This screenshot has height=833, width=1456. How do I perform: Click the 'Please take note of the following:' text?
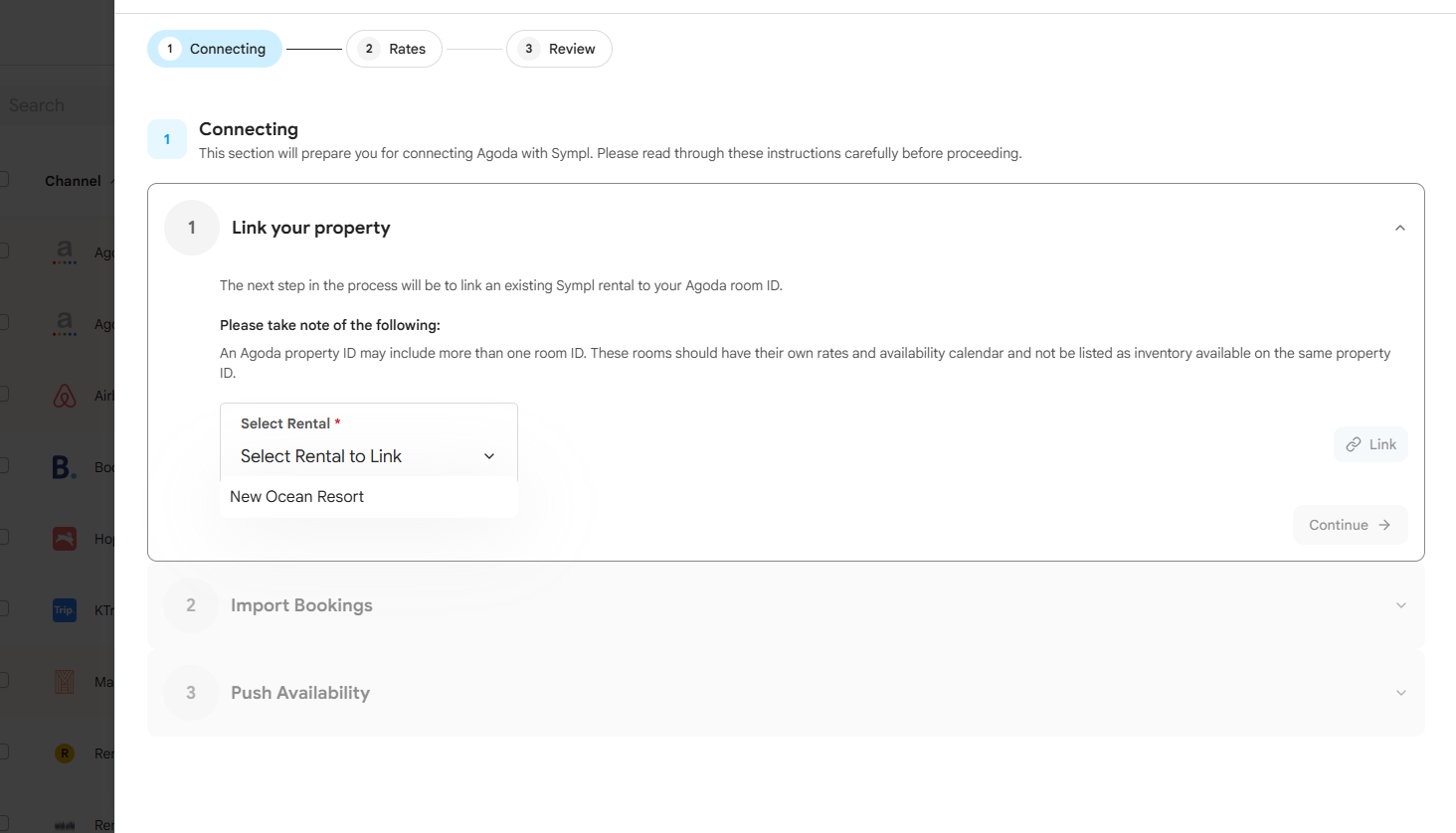[x=330, y=325]
